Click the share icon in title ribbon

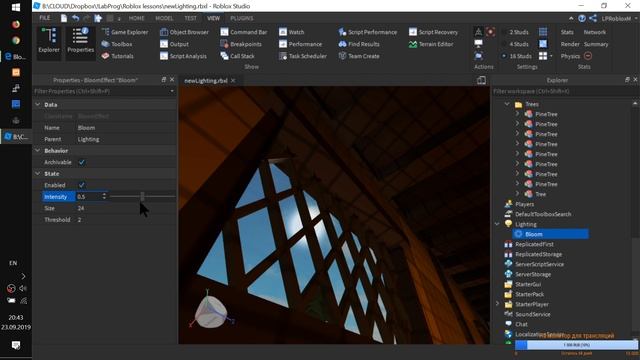point(593,18)
